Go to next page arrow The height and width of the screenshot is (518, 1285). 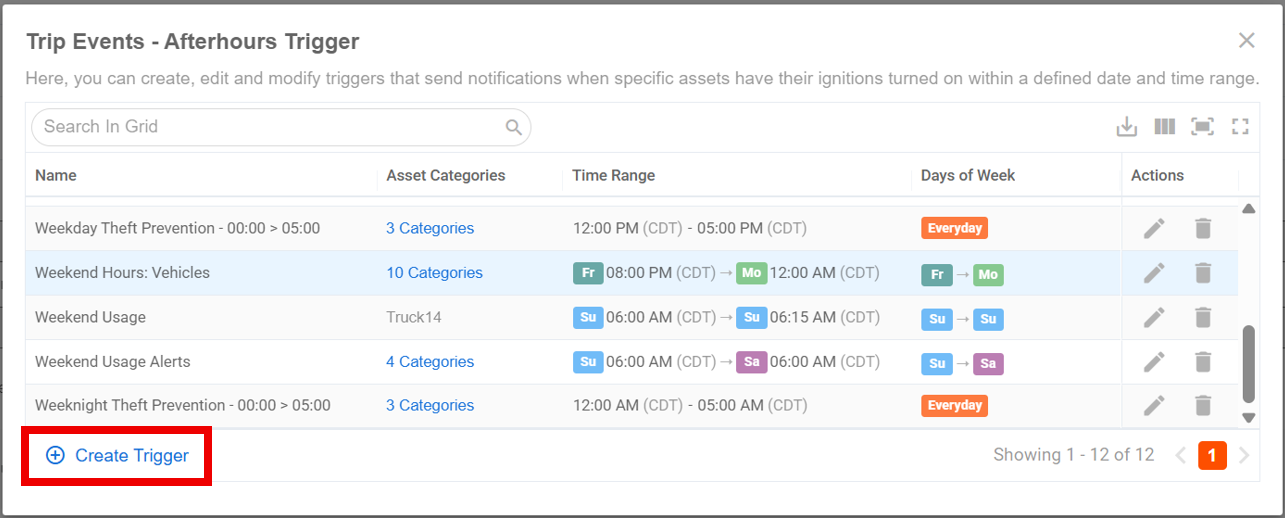pos(1244,456)
